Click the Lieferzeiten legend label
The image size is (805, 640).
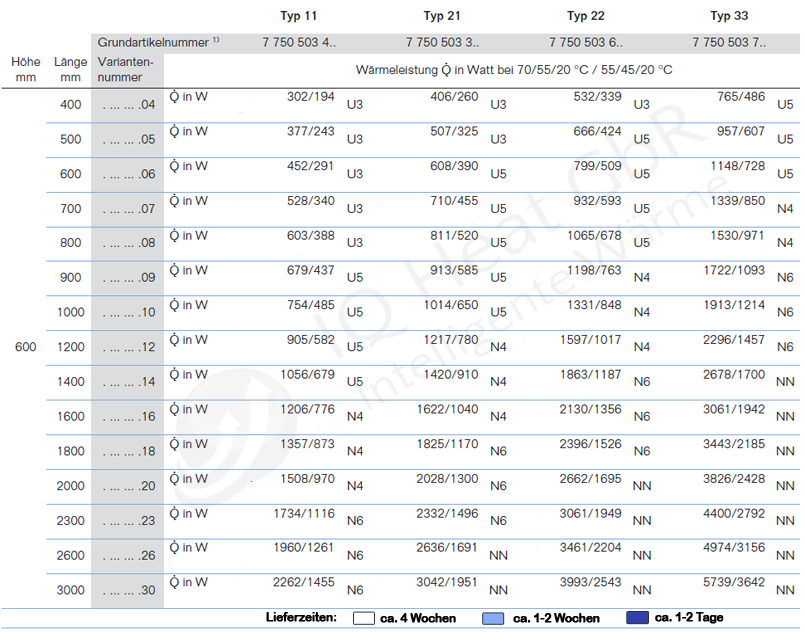pyautogui.click(x=303, y=618)
